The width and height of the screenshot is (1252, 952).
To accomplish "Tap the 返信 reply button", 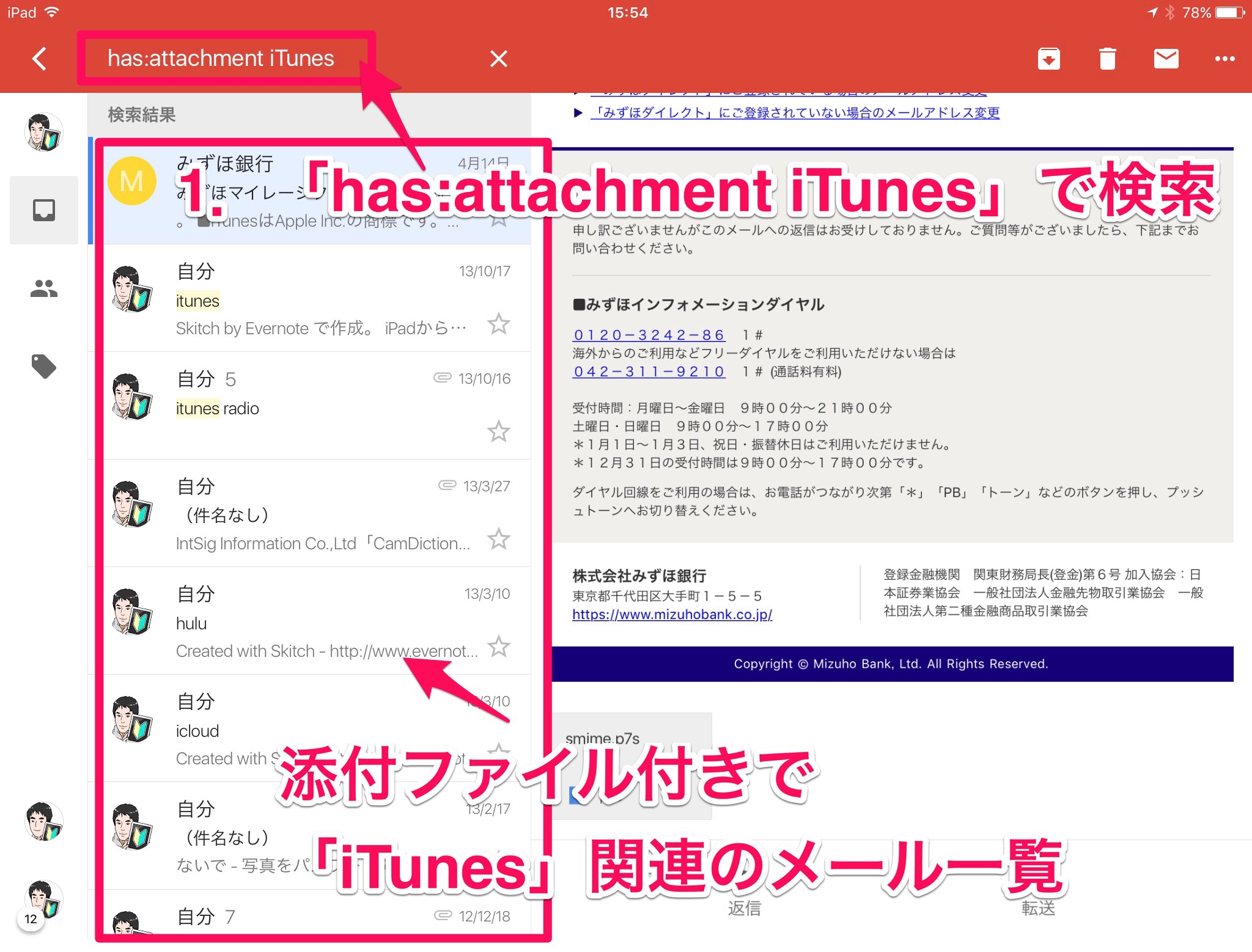I will 744,908.
